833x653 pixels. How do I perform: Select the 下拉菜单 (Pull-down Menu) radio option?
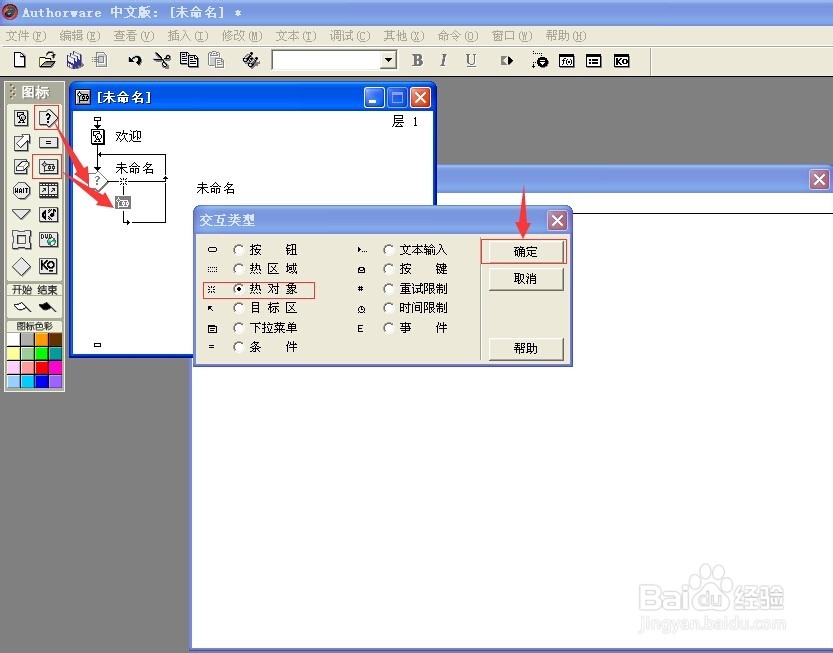point(238,328)
